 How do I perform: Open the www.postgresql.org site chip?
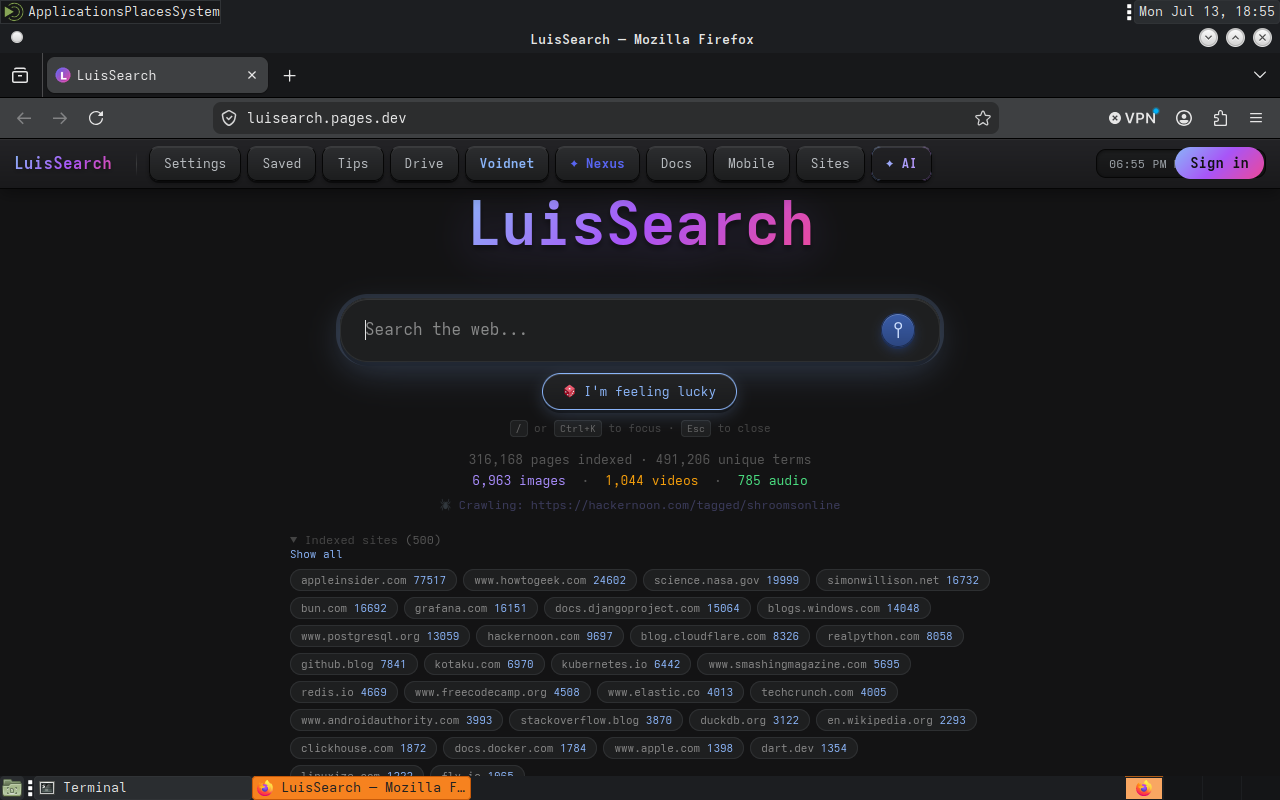pyautogui.click(x=380, y=636)
